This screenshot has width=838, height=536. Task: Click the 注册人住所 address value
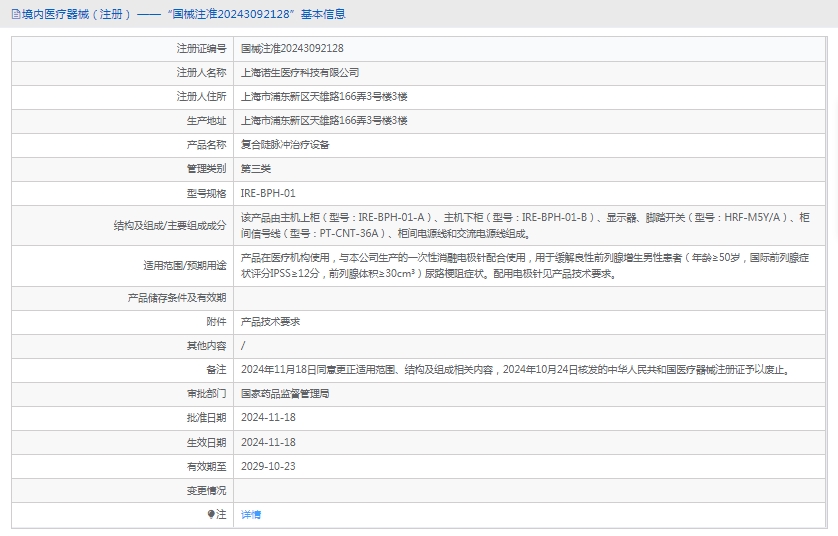pyautogui.click(x=324, y=96)
